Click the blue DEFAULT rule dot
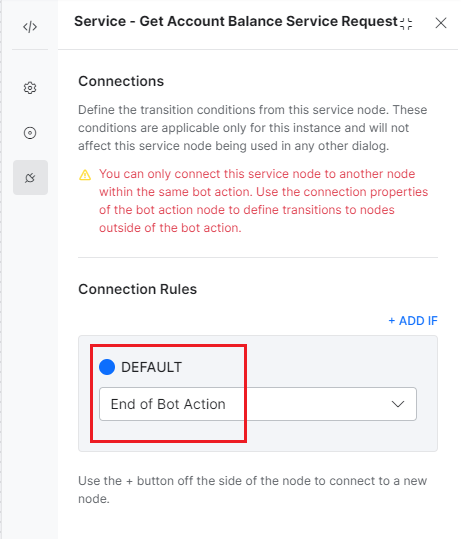461x539 pixels. (x=107, y=367)
